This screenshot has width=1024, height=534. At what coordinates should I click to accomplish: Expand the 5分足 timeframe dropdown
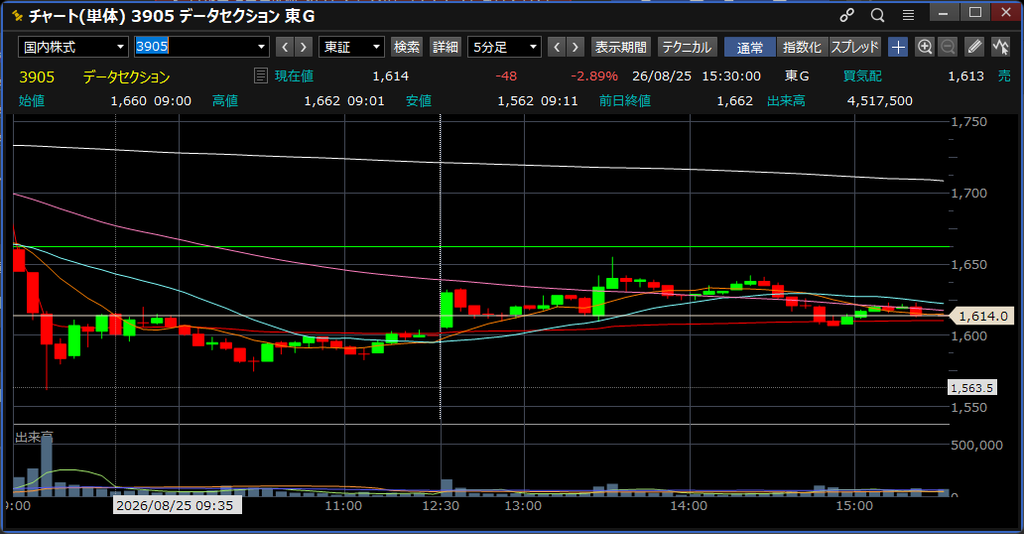pyautogui.click(x=504, y=47)
